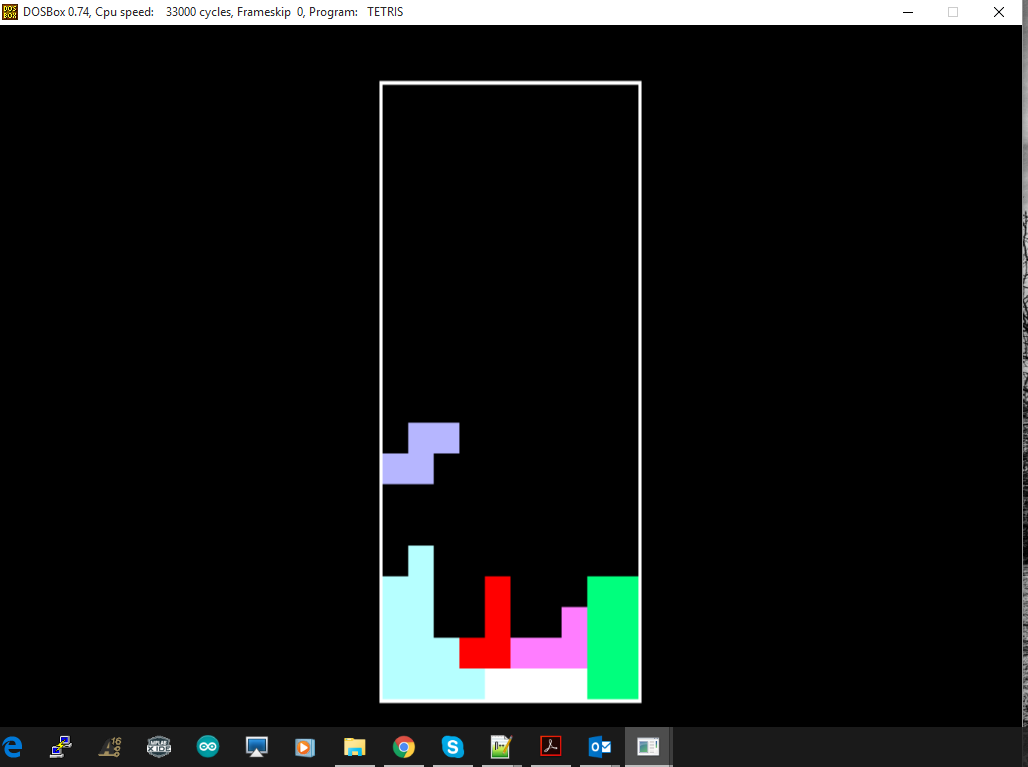This screenshot has height=767, width=1028.
Task: Open Outlook from the taskbar
Action: click(600, 747)
